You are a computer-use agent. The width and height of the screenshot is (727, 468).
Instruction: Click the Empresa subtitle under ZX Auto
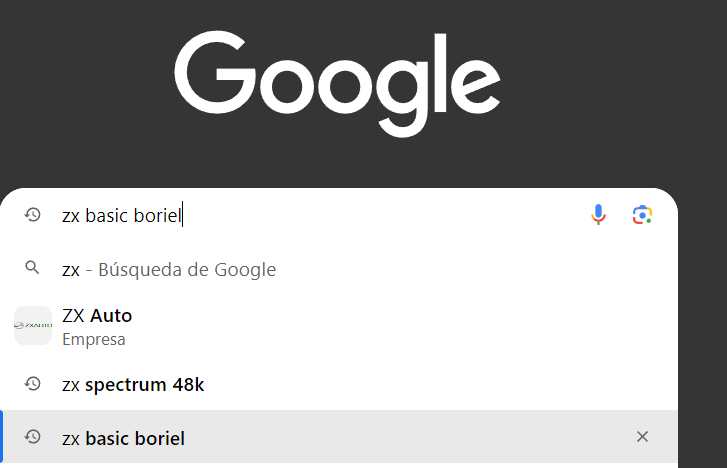tap(94, 340)
